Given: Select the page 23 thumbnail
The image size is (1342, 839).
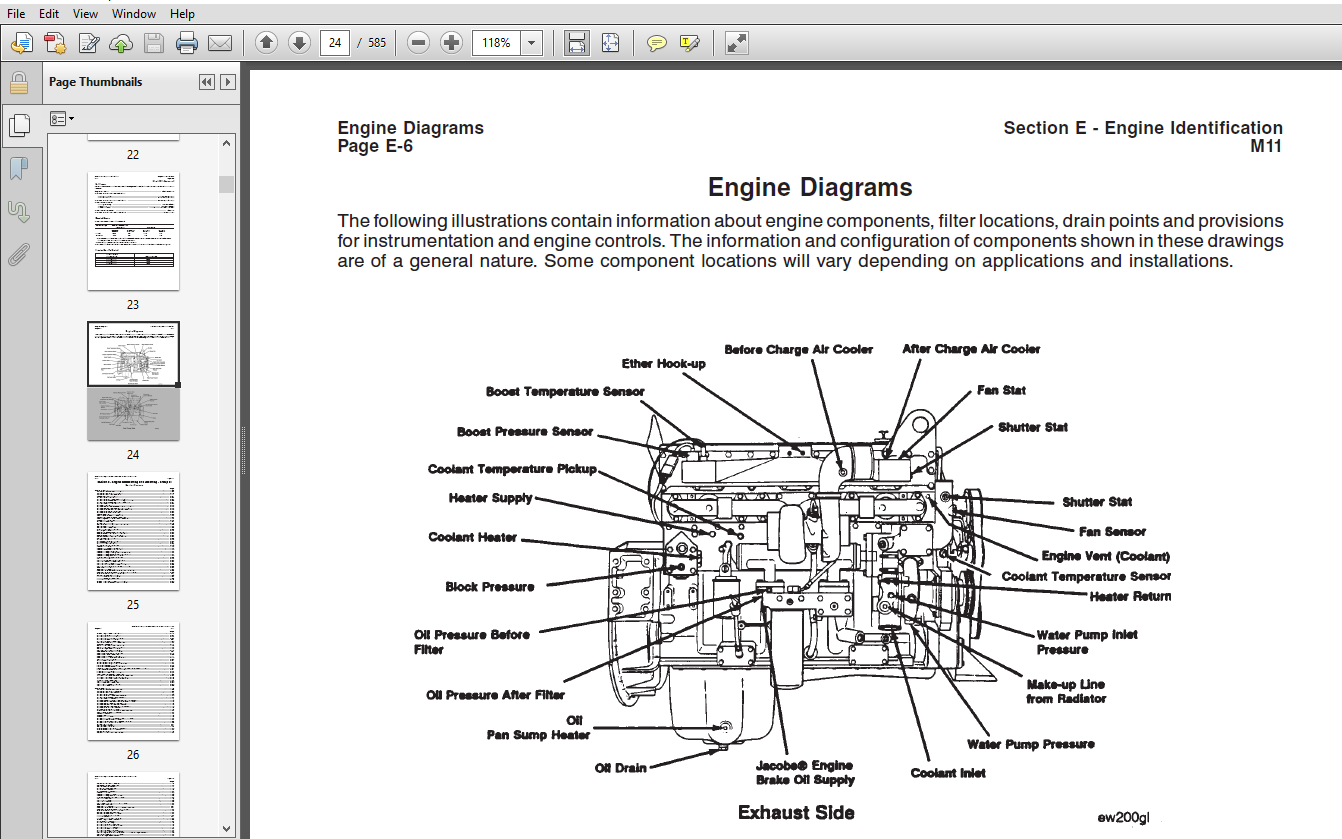Looking at the screenshot, I should tap(133, 230).
